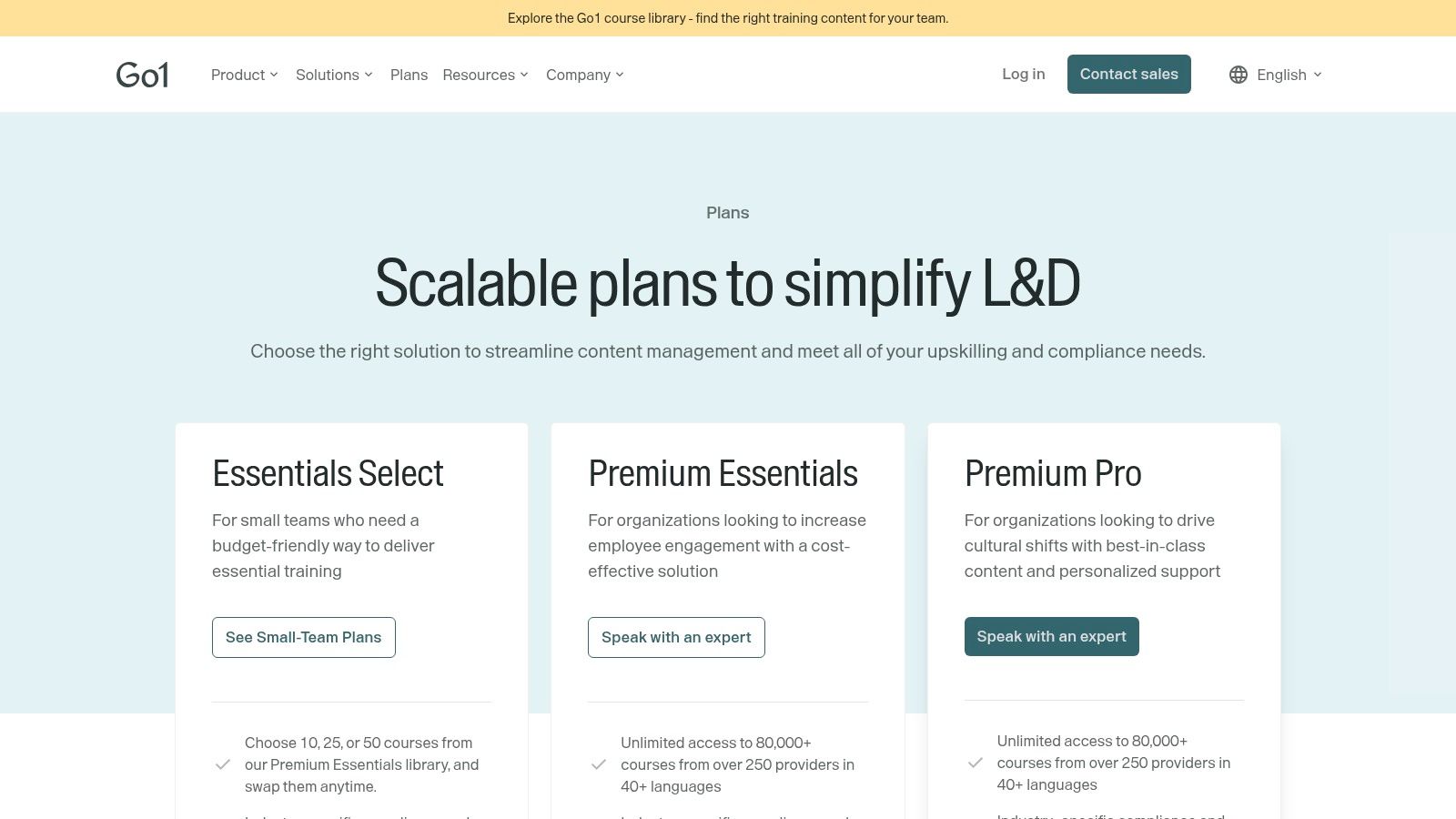The width and height of the screenshot is (1456, 819).
Task: Open the Company dropdown menu
Action: pyautogui.click(x=584, y=75)
